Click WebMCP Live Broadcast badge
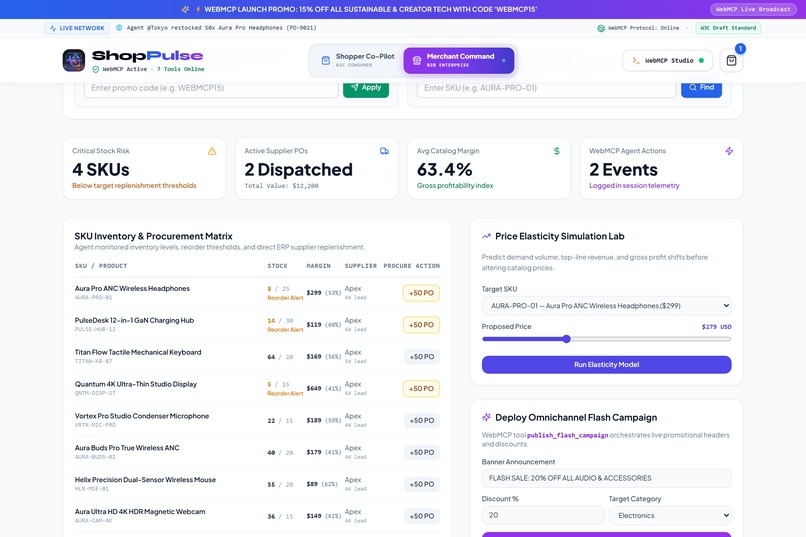806x537 pixels. pos(753,9)
